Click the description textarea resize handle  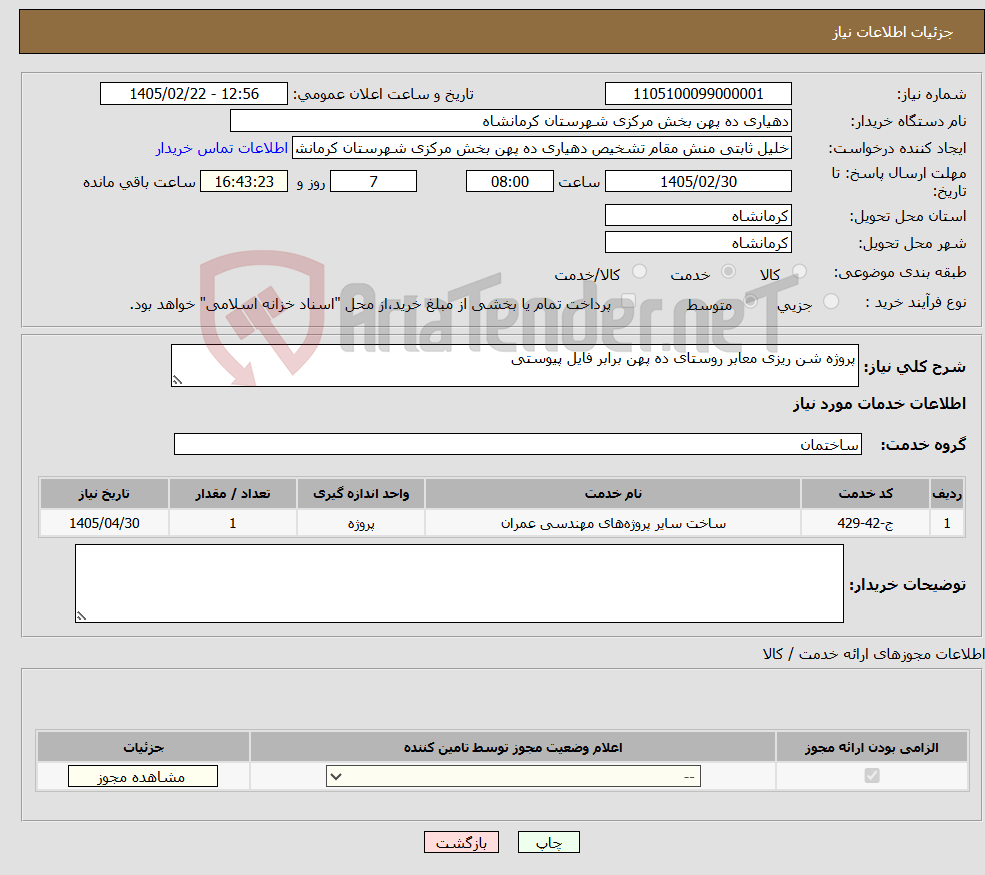tap(178, 379)
